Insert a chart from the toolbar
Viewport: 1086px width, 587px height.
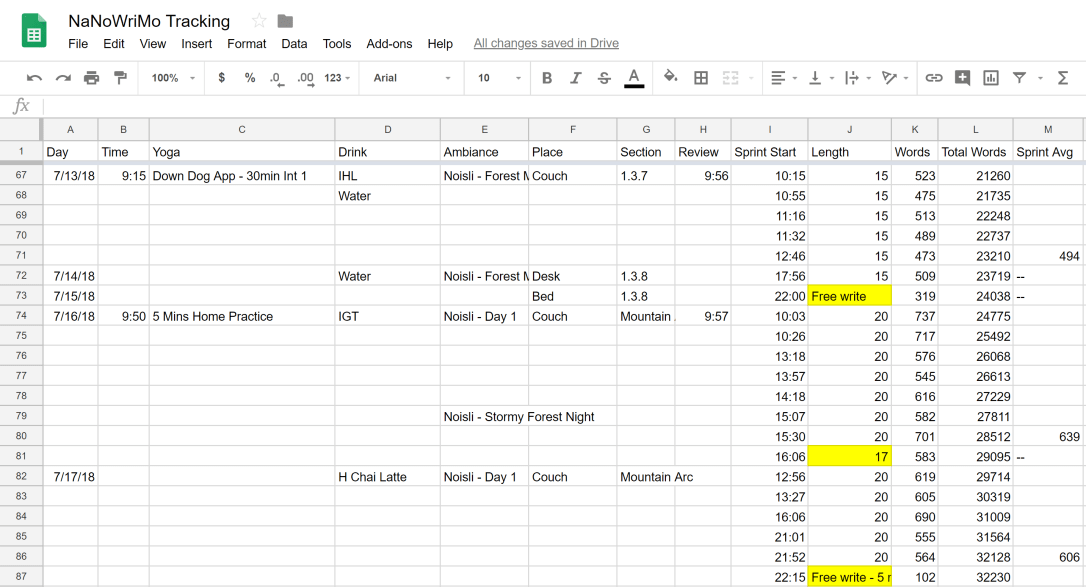coord(991,78)
